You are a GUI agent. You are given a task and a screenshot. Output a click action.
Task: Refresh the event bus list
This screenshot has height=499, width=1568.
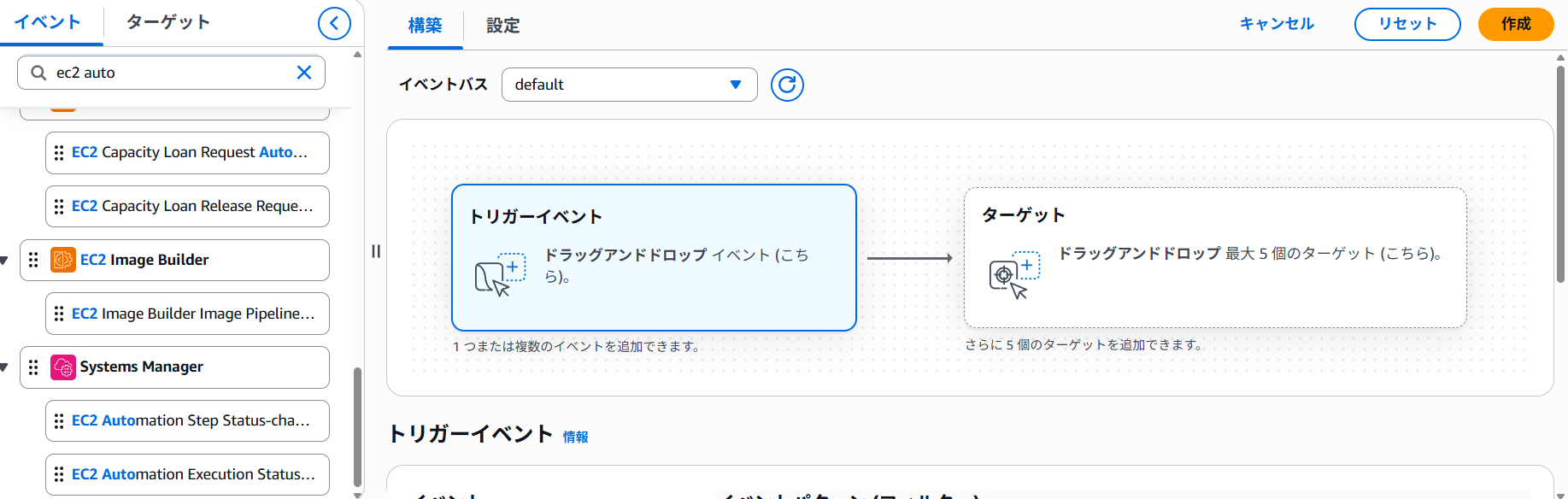pyautogui.click(x=787, y=85)
